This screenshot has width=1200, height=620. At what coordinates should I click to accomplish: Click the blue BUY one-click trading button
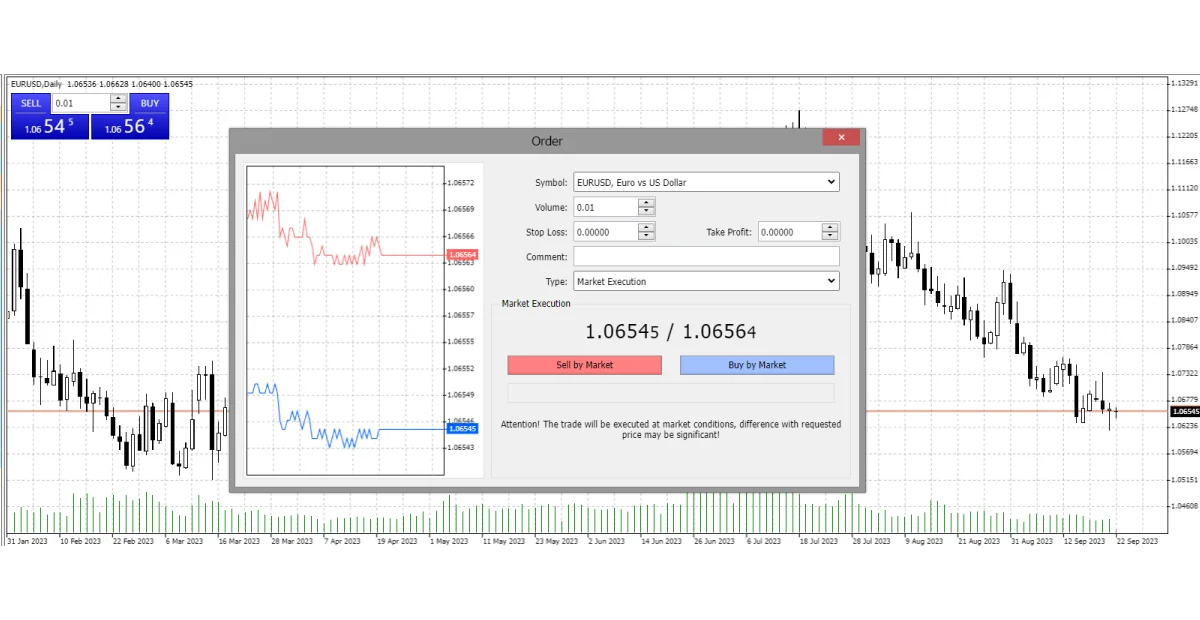tap(149, 103)
